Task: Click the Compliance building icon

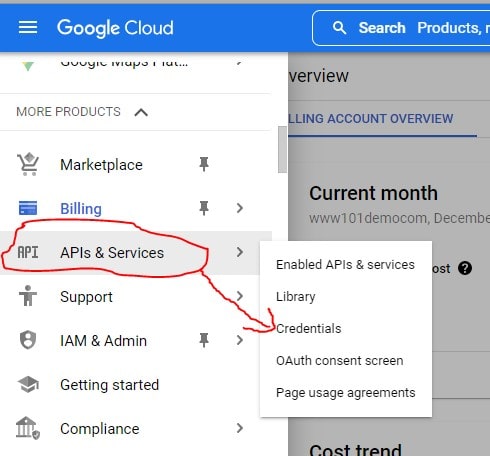Action: point(28,428)
